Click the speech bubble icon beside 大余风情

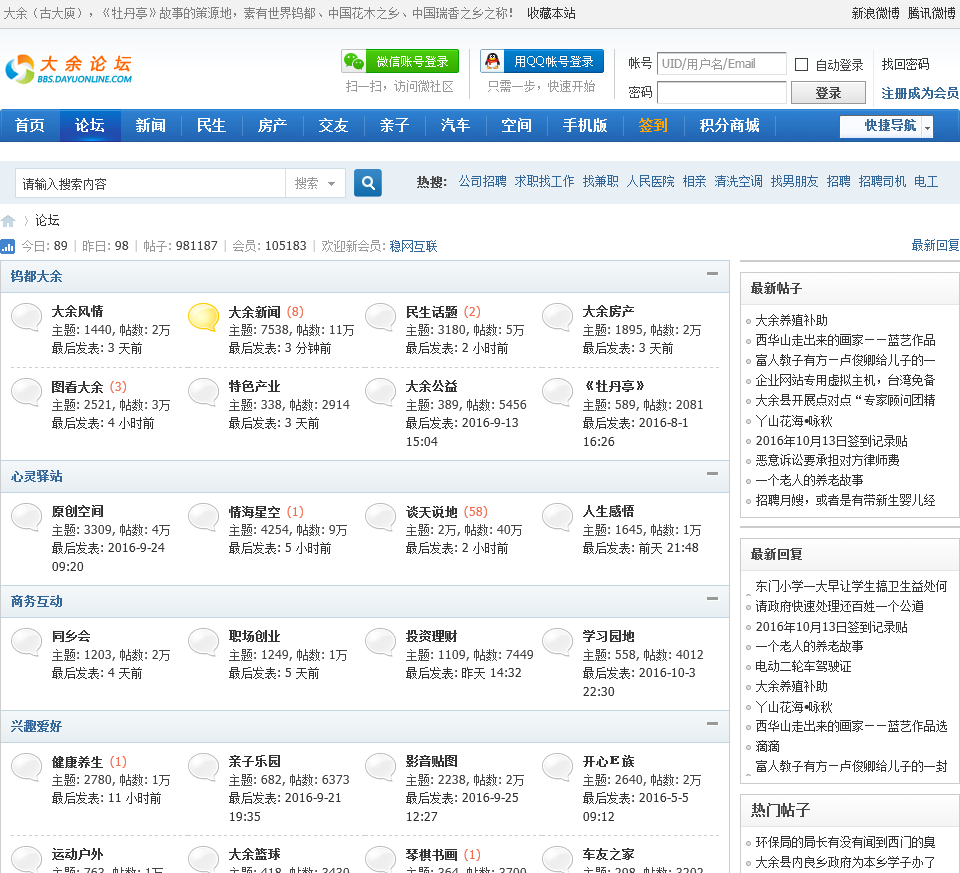(x=27, y=318)
